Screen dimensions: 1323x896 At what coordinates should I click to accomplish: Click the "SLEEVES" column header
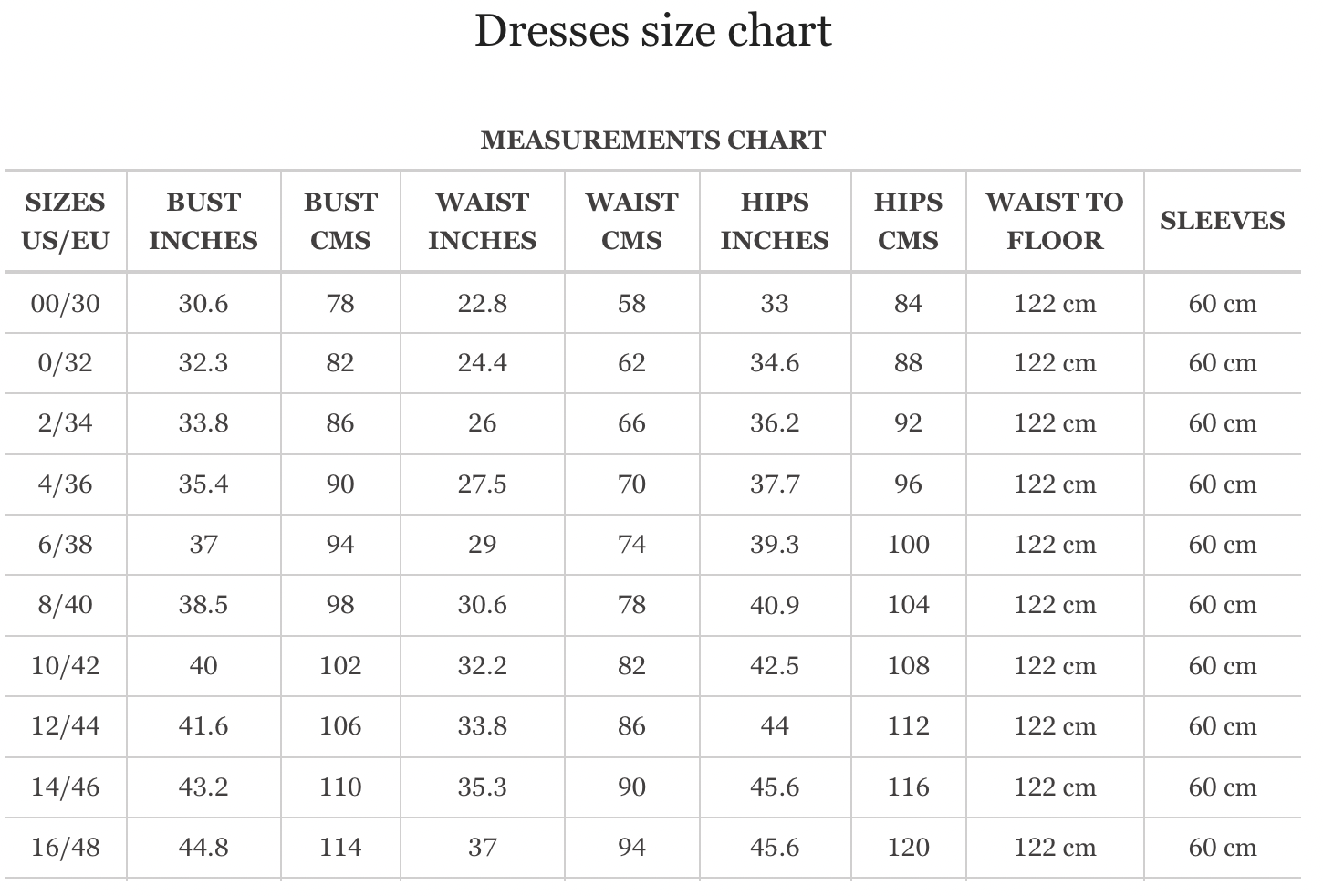click(1222, 221)
